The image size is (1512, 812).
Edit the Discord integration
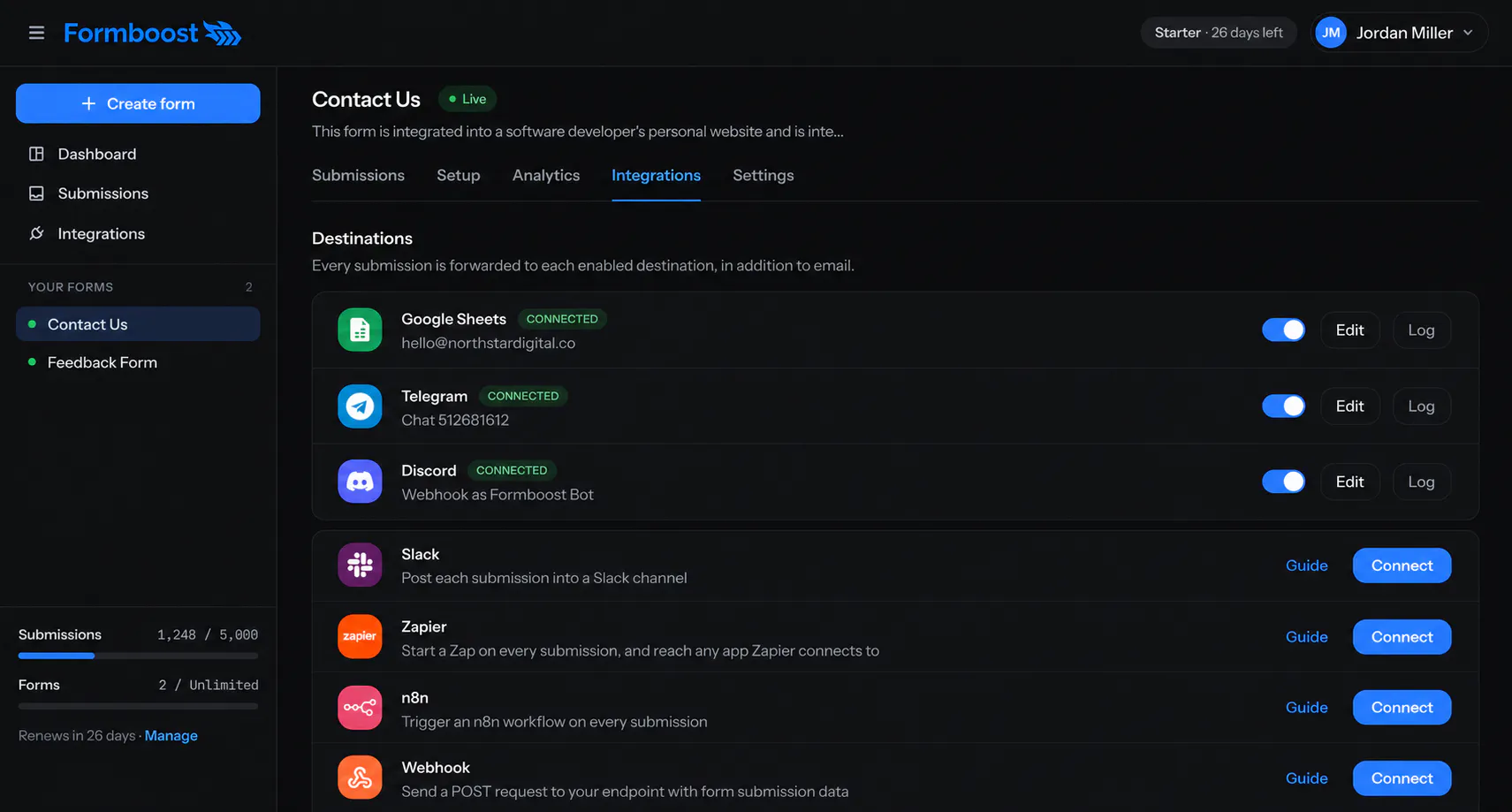[x=1349, y=482]
